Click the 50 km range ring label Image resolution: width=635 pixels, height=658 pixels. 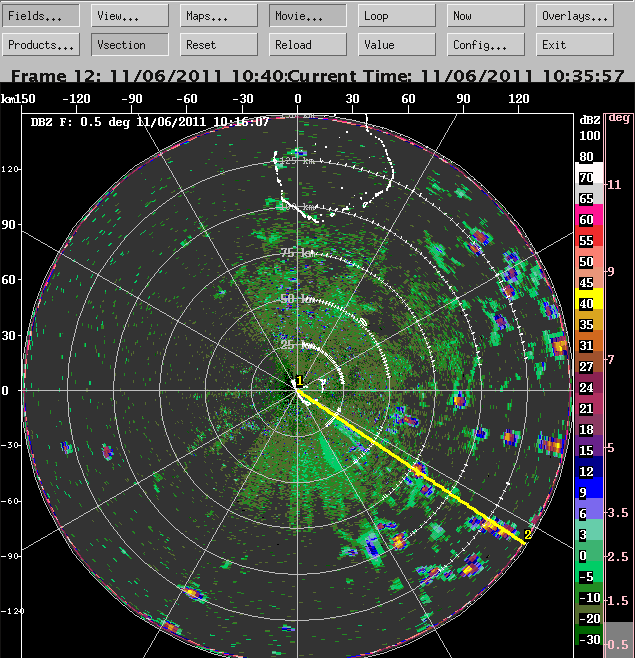pos(298,299)
